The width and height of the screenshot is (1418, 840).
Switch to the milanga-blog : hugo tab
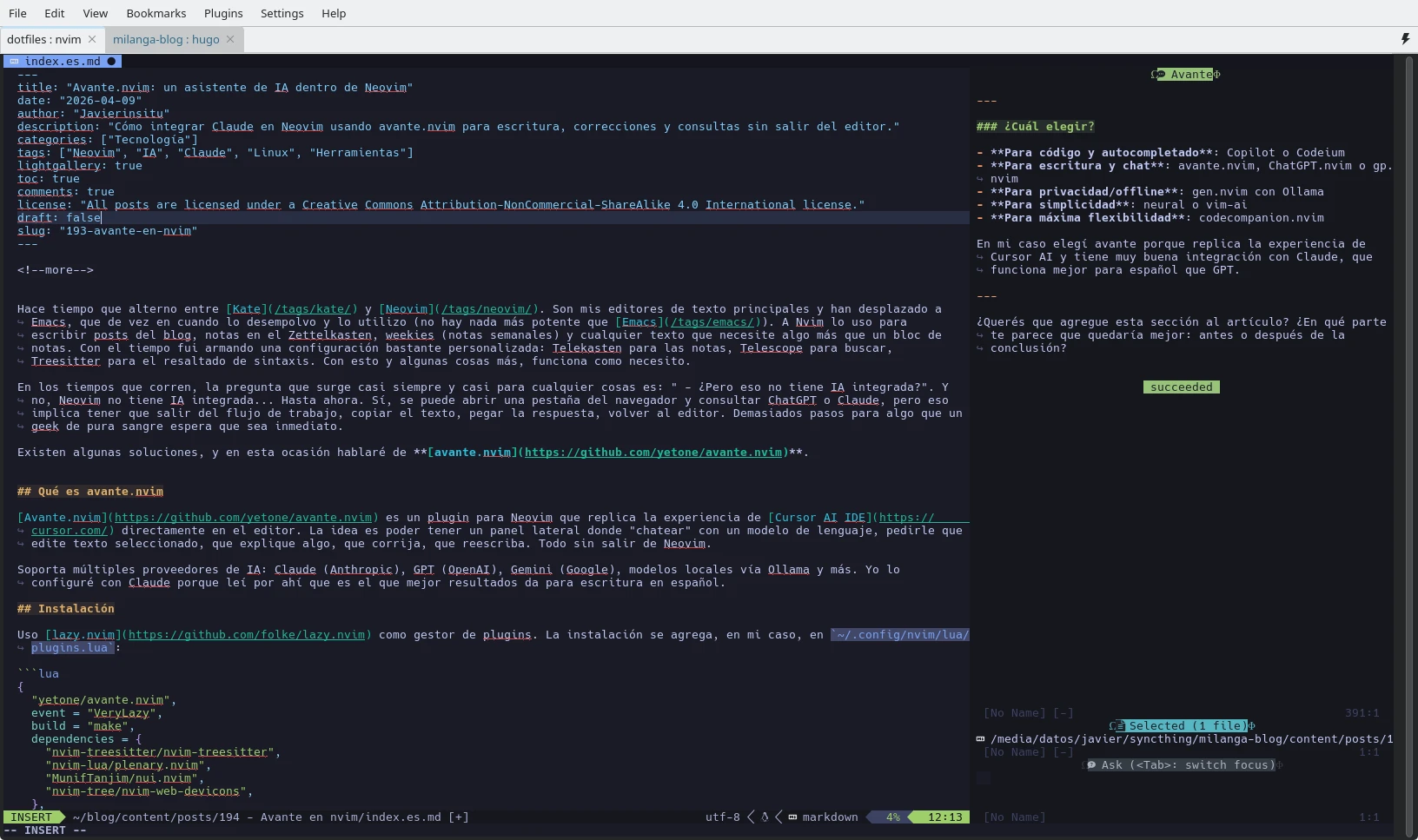[165, 39]
